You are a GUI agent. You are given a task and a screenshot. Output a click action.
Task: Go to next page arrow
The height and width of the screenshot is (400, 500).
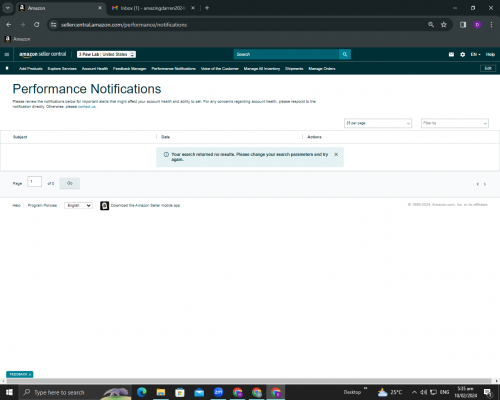pos(485,184)
